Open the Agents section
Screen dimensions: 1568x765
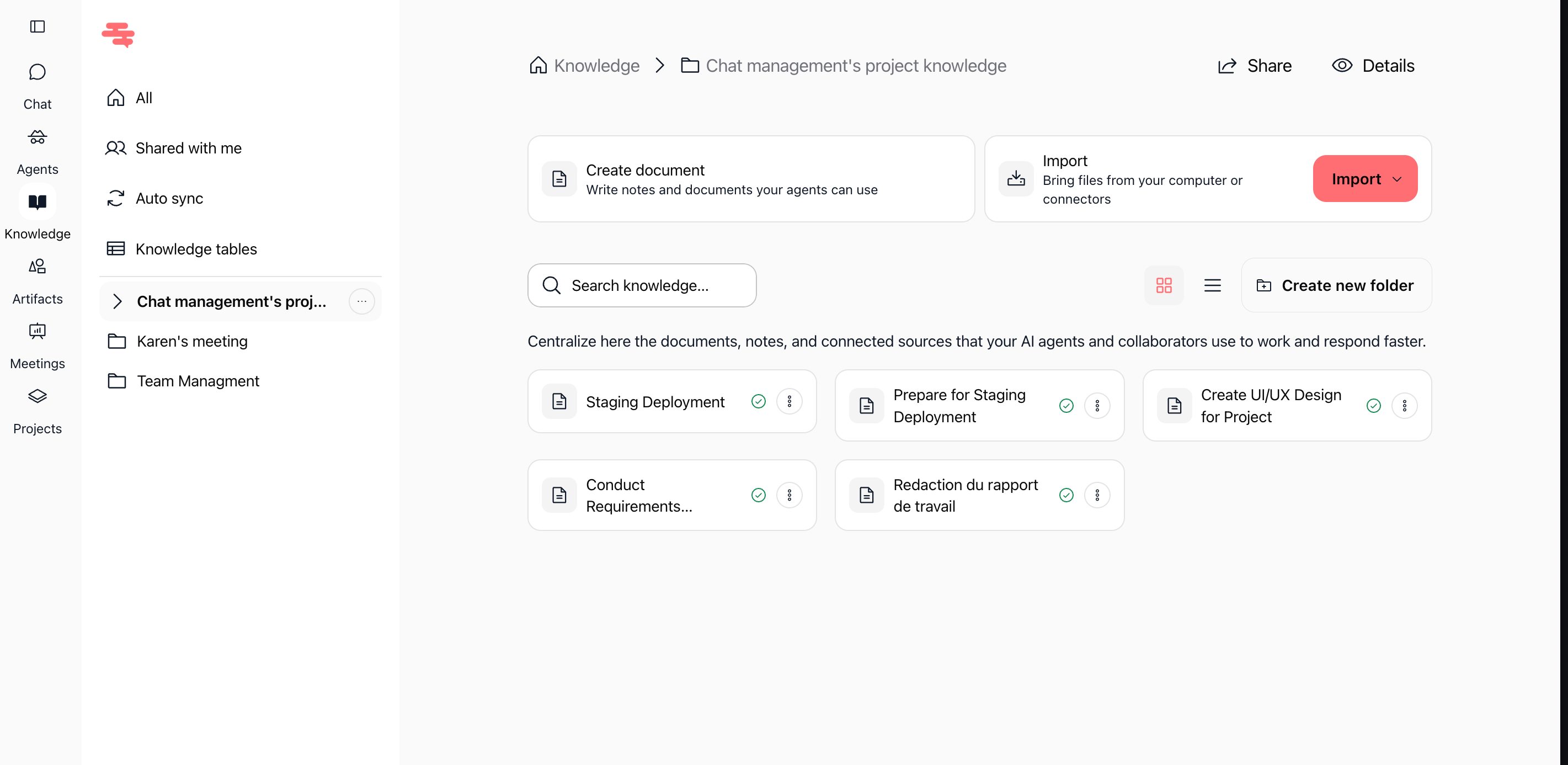[x=37, y=152]
